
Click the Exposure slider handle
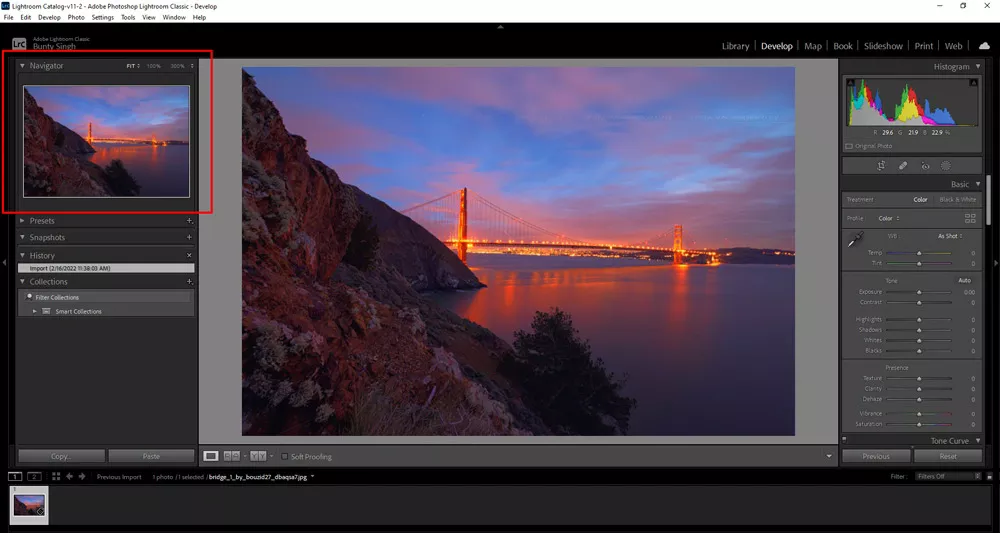tap(919, 292)
